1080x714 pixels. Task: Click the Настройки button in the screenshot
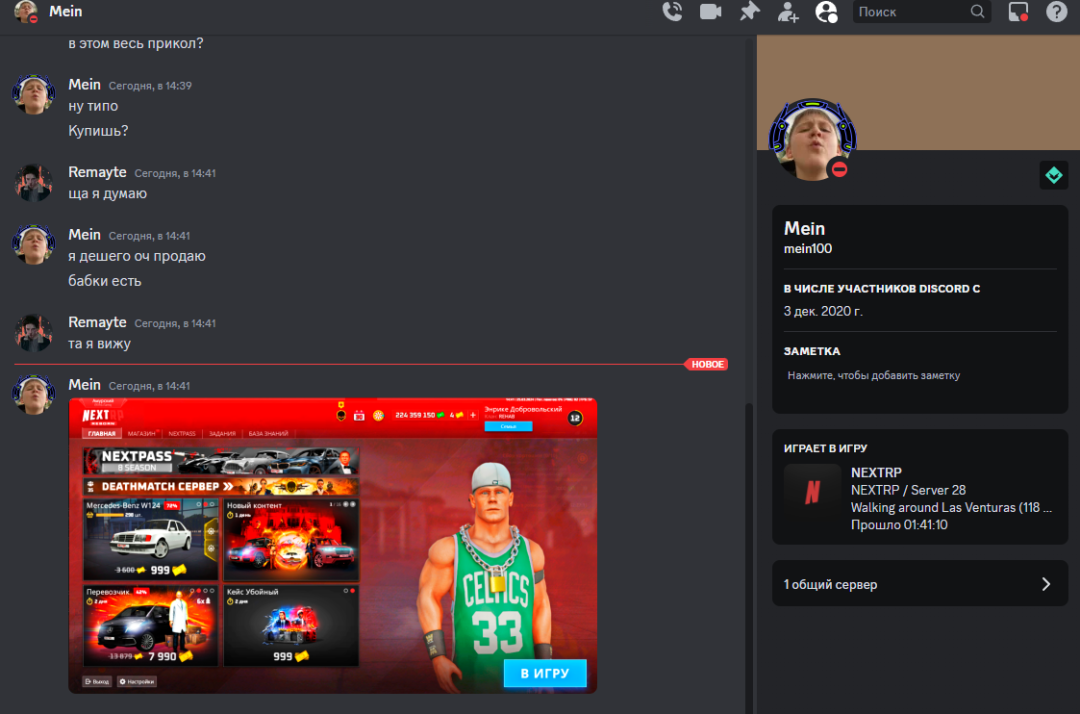click(136, 682)
